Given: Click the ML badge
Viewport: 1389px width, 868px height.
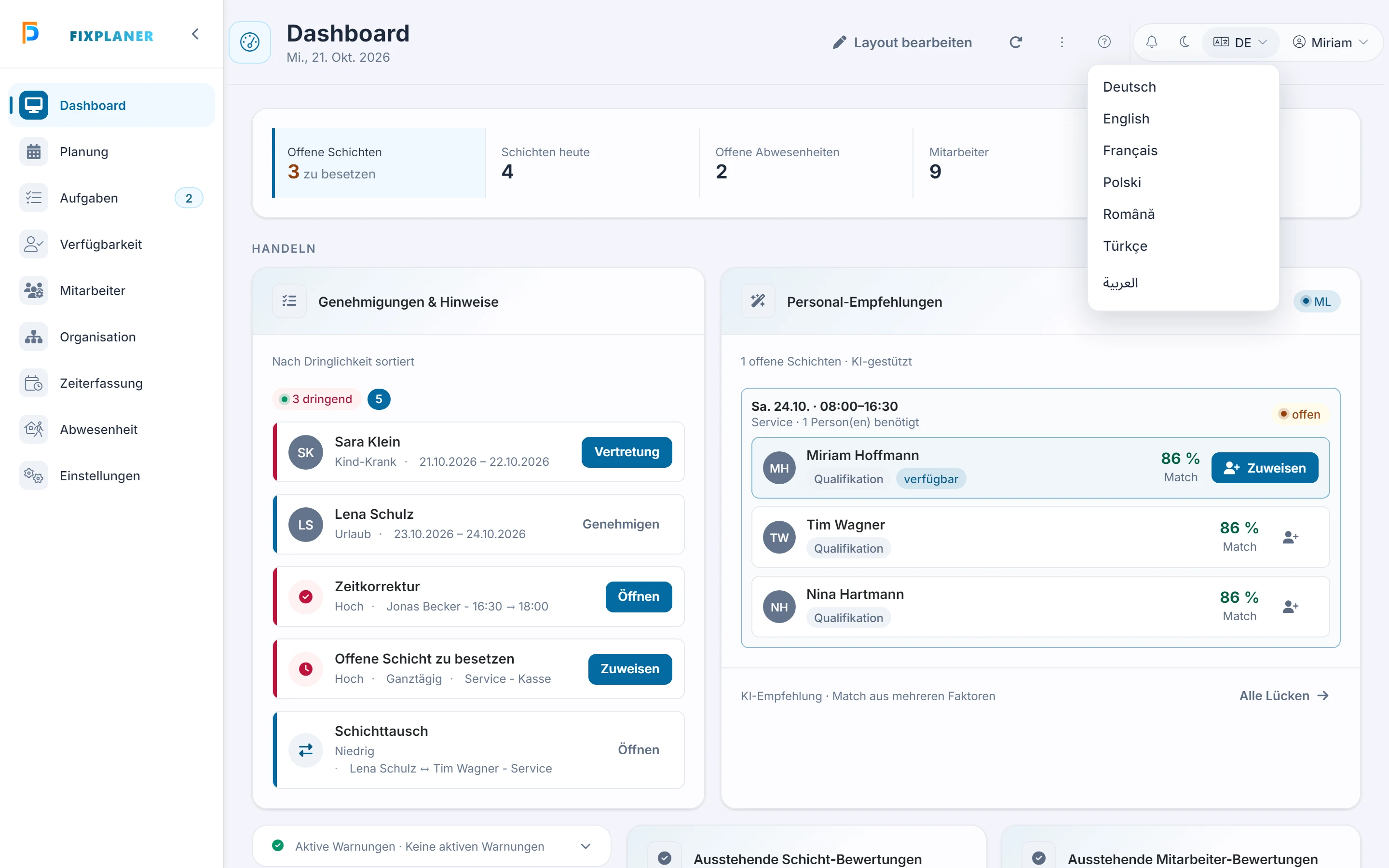Looking at the screenshot, I should pos(1316,301).
